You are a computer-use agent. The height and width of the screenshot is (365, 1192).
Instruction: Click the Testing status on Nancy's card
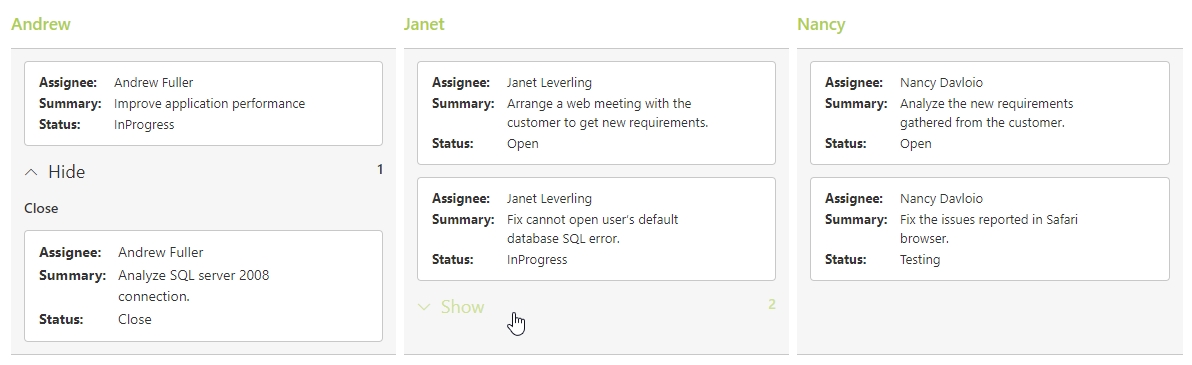pos(920,259)
